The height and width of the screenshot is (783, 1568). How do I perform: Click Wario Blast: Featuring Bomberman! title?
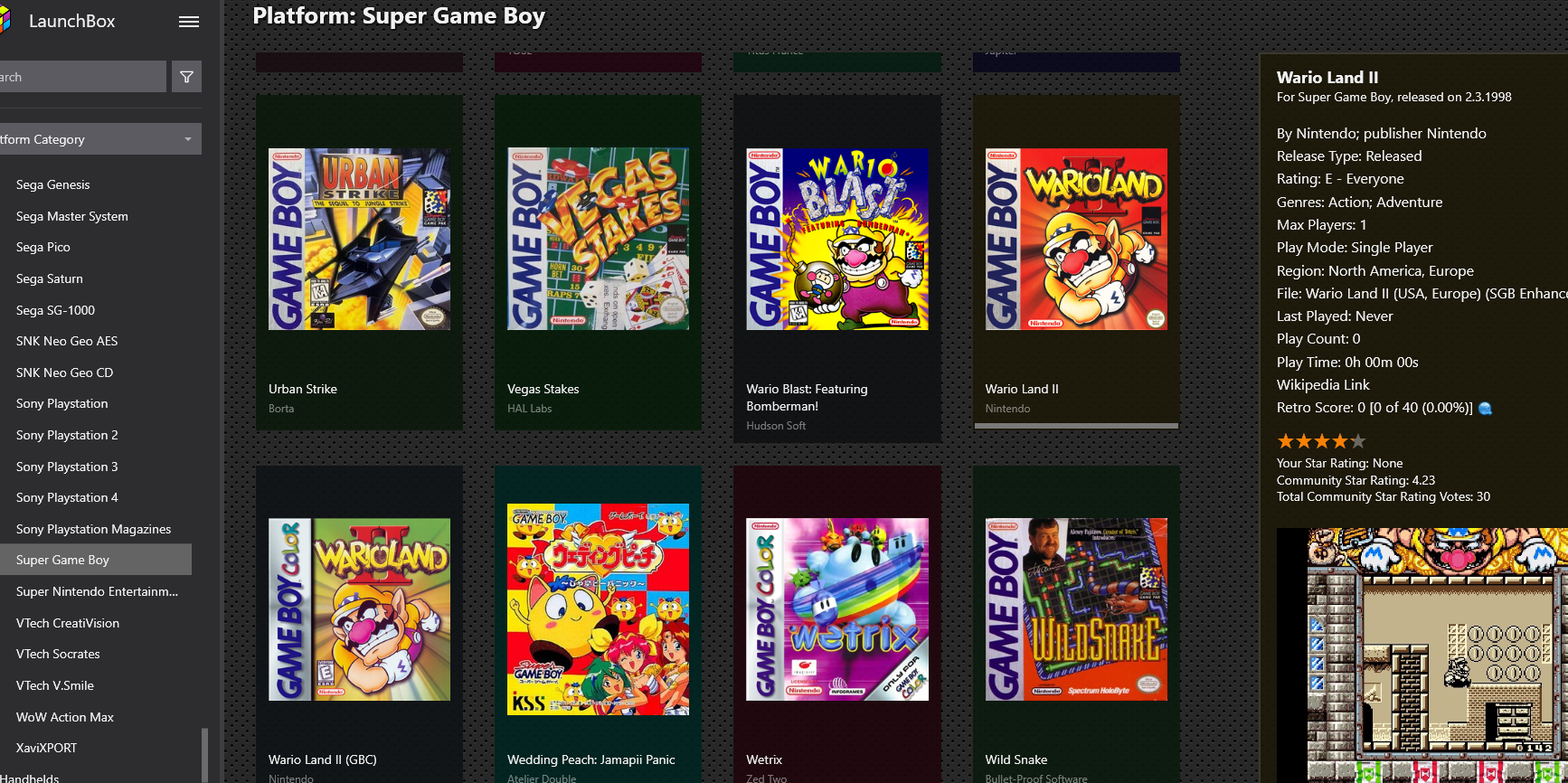pos(807,398)
